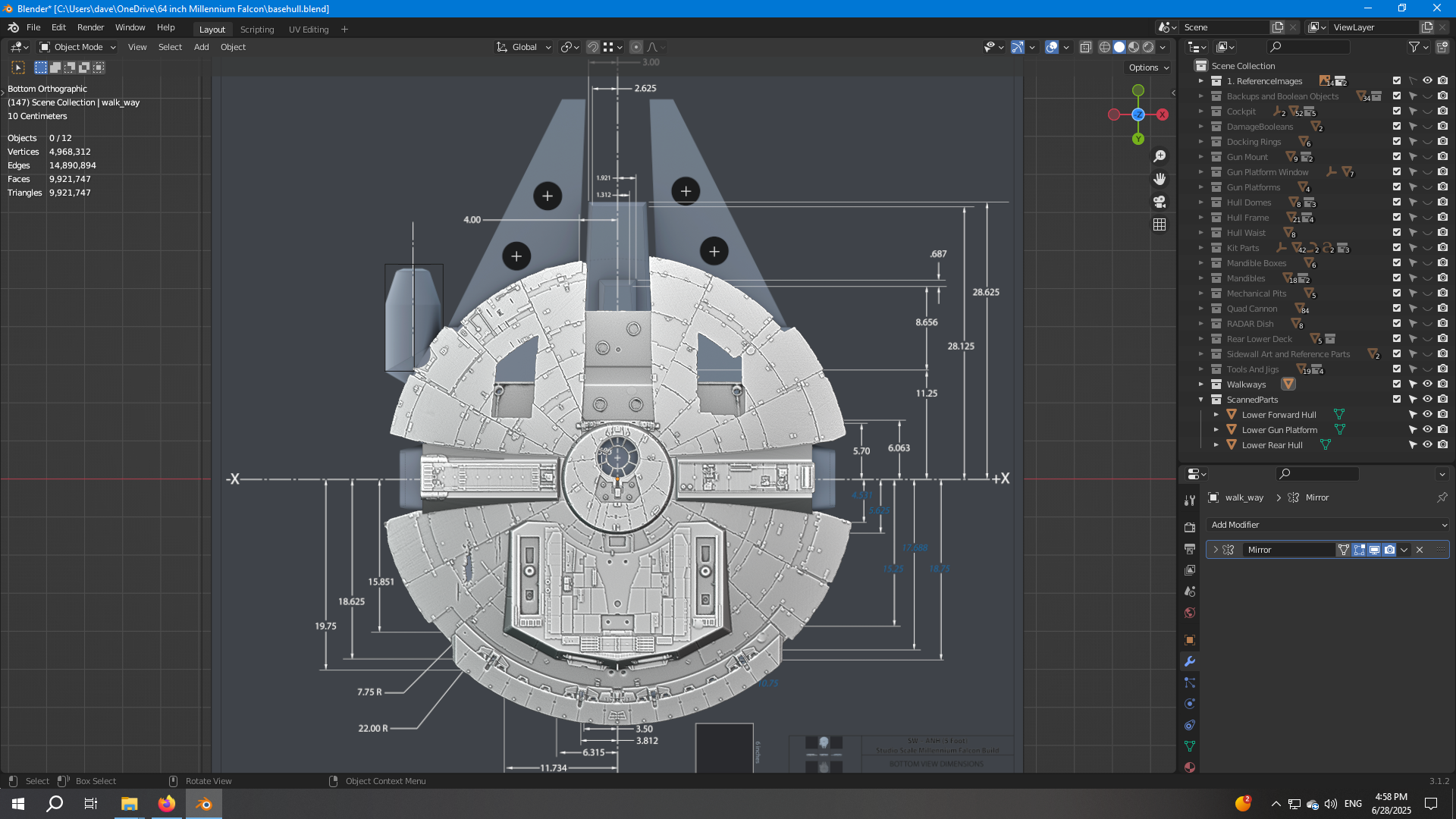Toggle Mirror modifier render display

point(1389,550)
